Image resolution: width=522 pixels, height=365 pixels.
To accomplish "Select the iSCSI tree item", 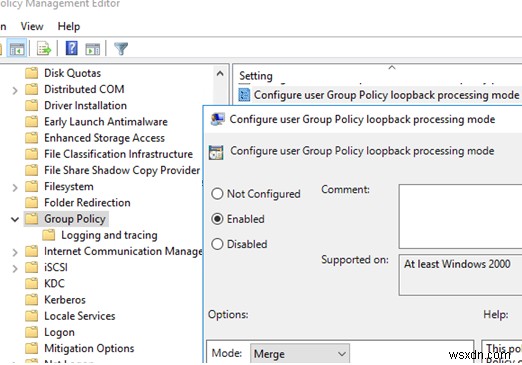I will coord(56,267).
